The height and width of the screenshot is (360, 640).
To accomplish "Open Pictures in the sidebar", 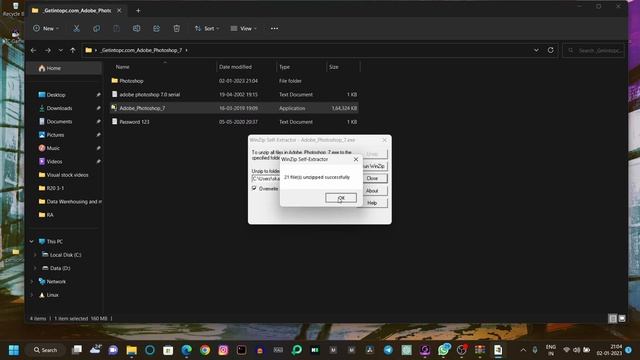I will coord(55,135).
